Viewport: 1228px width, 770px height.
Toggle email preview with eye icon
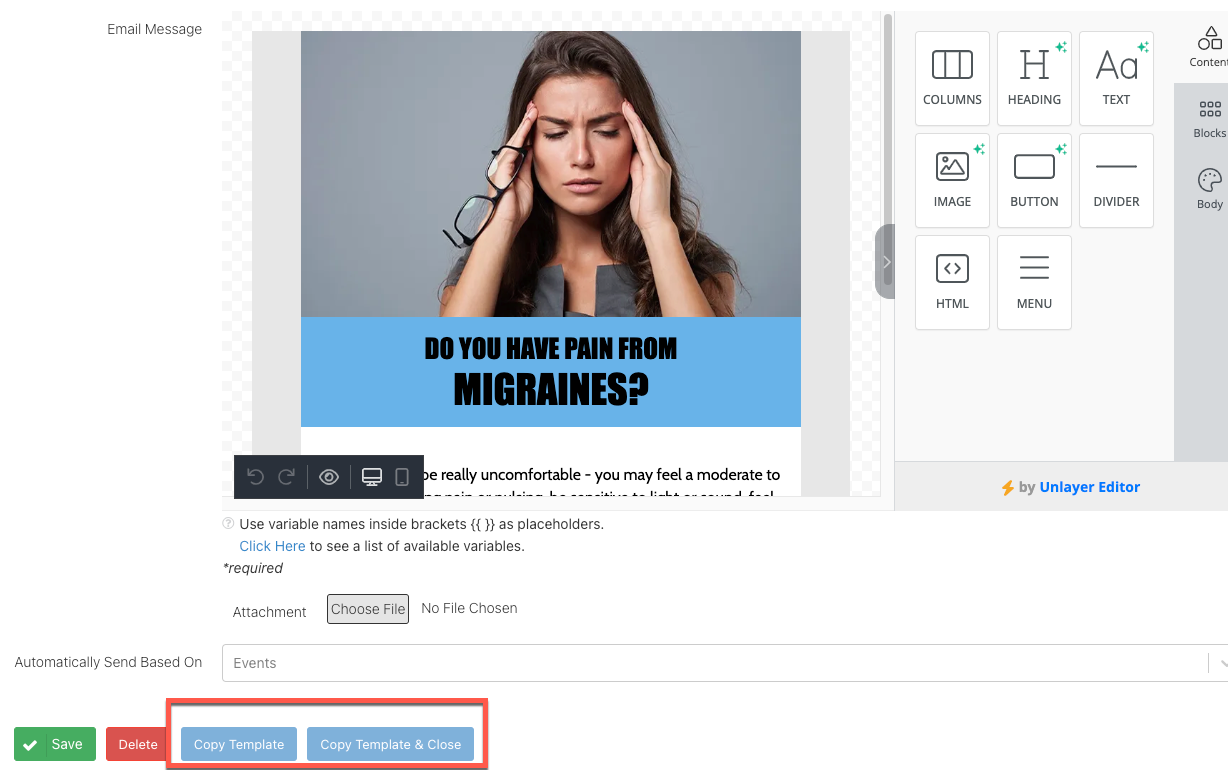pyautogui.click(x=329, y=477)
